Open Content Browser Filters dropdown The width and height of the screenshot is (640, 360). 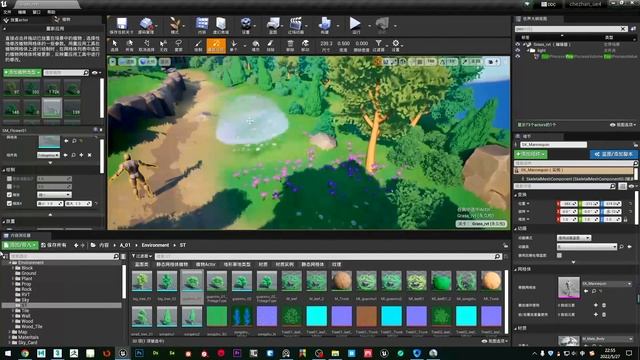pos(142,256)
